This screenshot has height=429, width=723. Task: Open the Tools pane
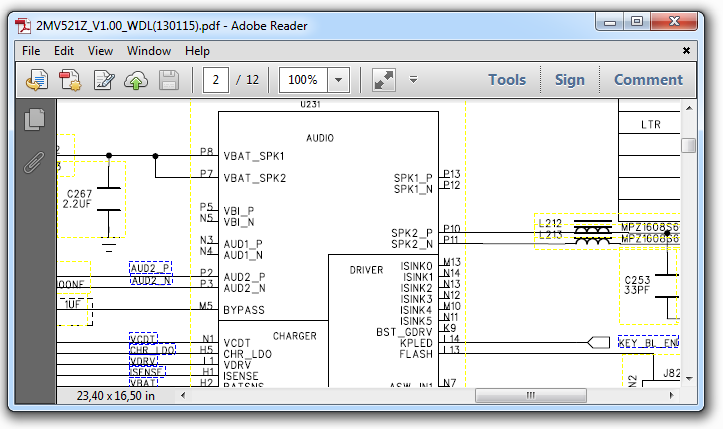507,80
